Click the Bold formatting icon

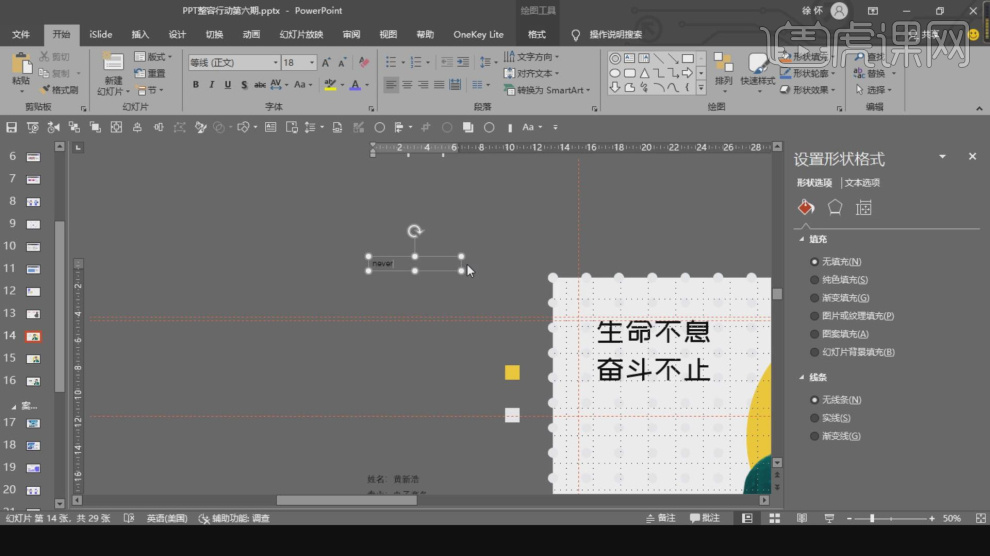point(196,85)
